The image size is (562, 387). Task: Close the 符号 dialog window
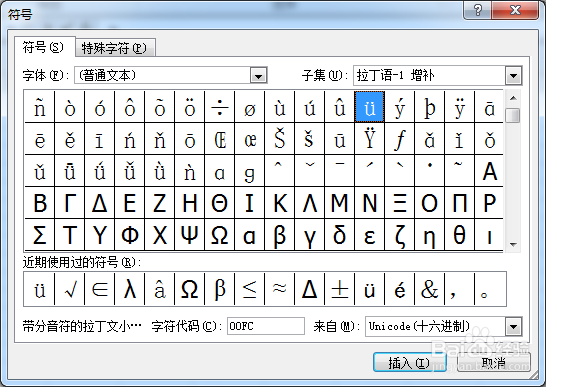click(x=515, y=10)
